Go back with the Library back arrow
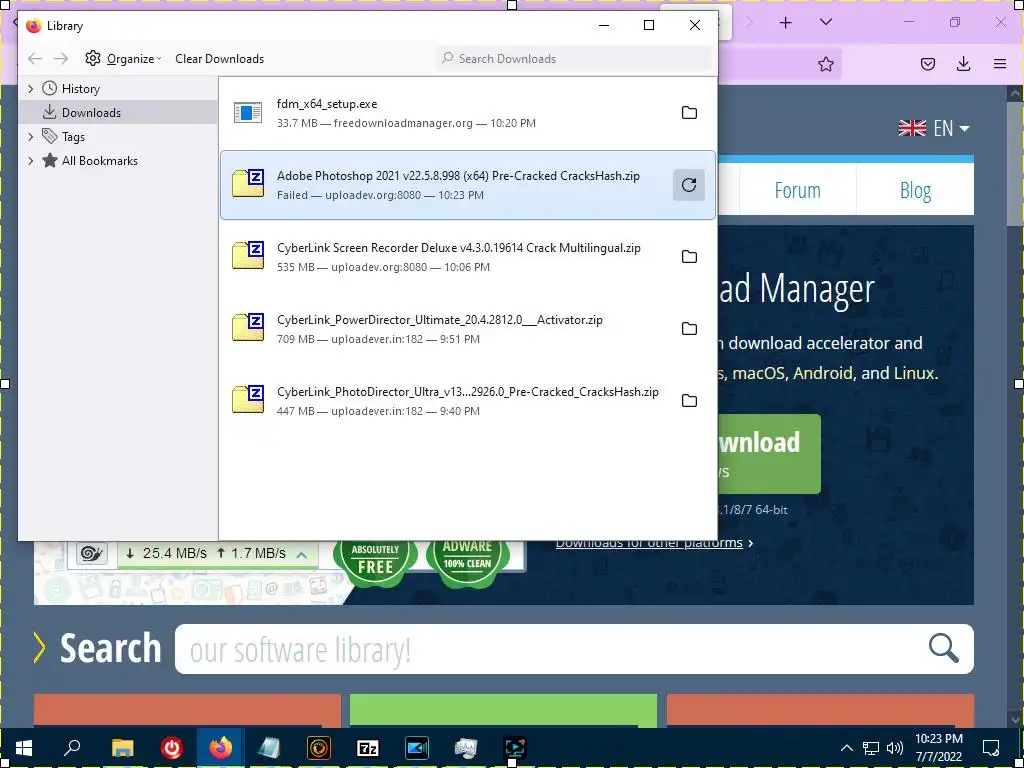This screenshot has width=1024, height=768. [35, 59]
